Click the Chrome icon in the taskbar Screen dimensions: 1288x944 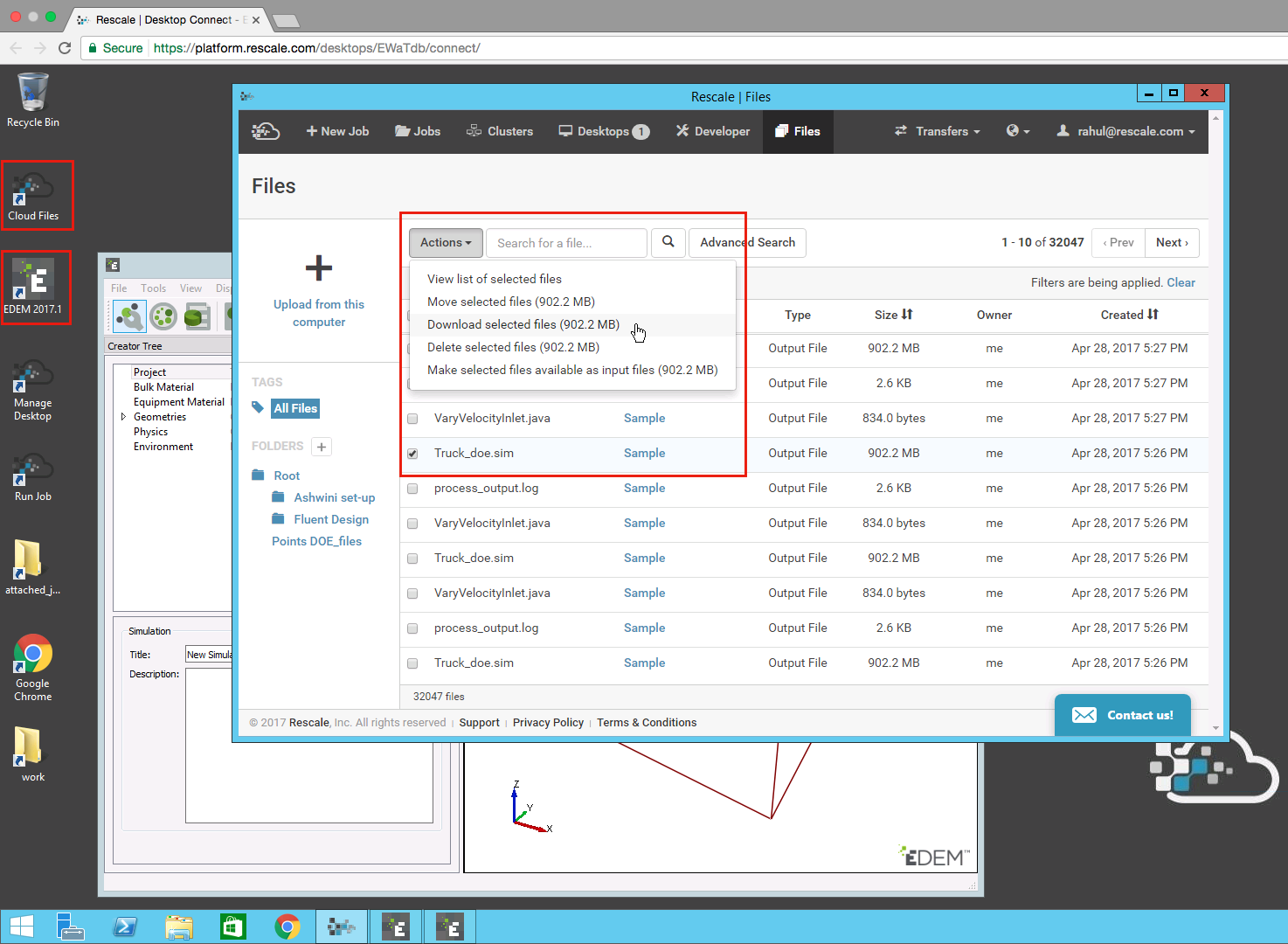click(287, 927)
